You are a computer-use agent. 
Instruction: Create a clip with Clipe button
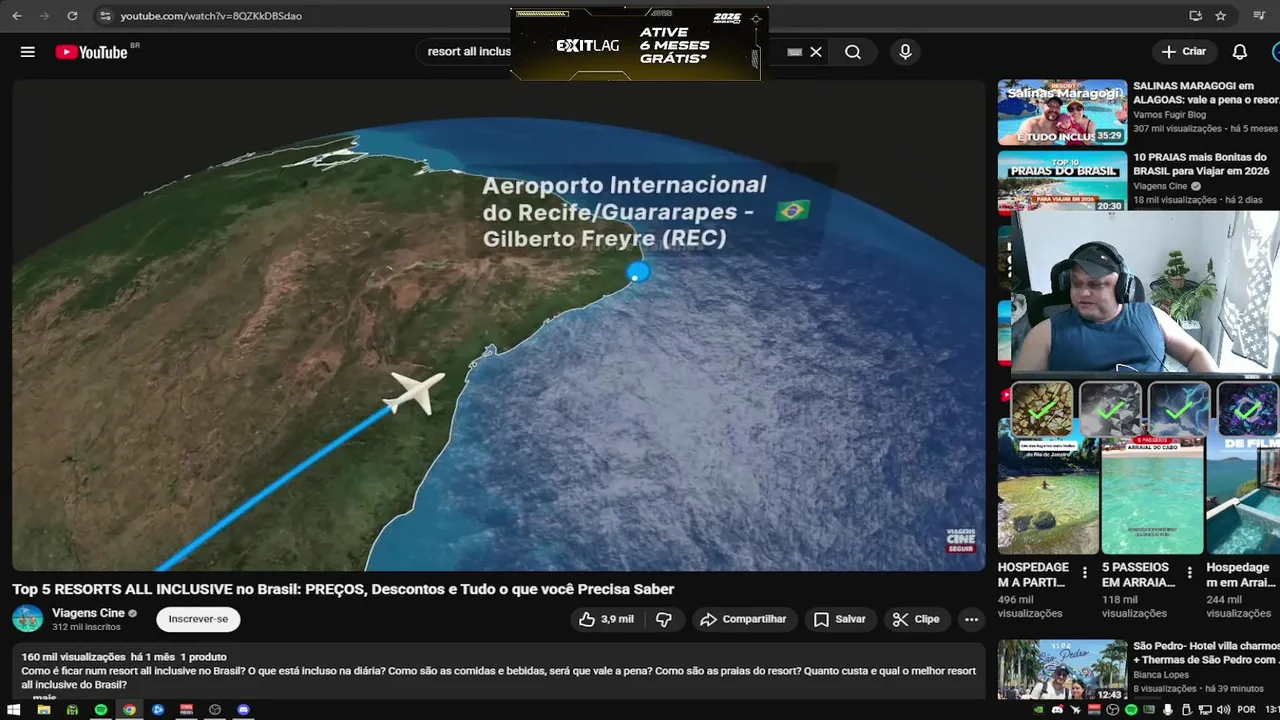916,619
